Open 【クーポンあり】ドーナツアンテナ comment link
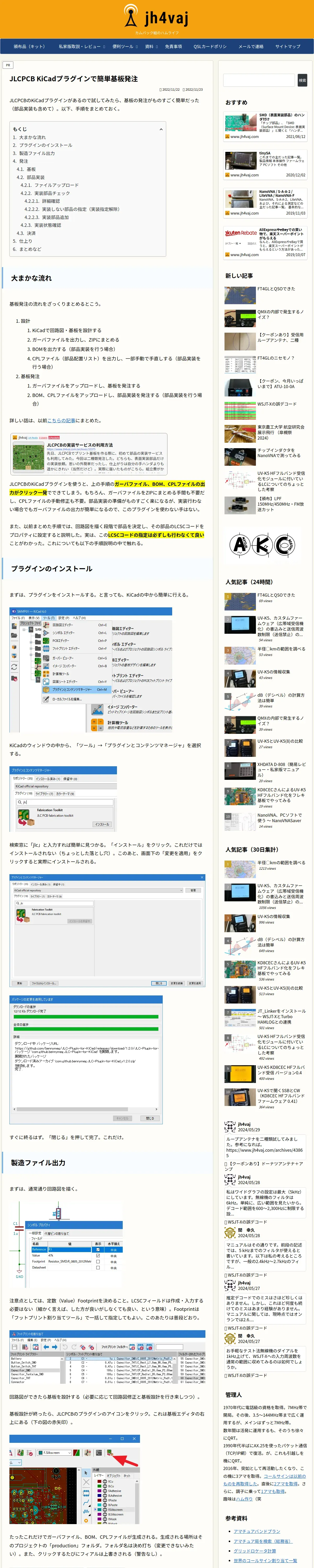This screenshot has height=1568, width=314. coord(263,1166)
